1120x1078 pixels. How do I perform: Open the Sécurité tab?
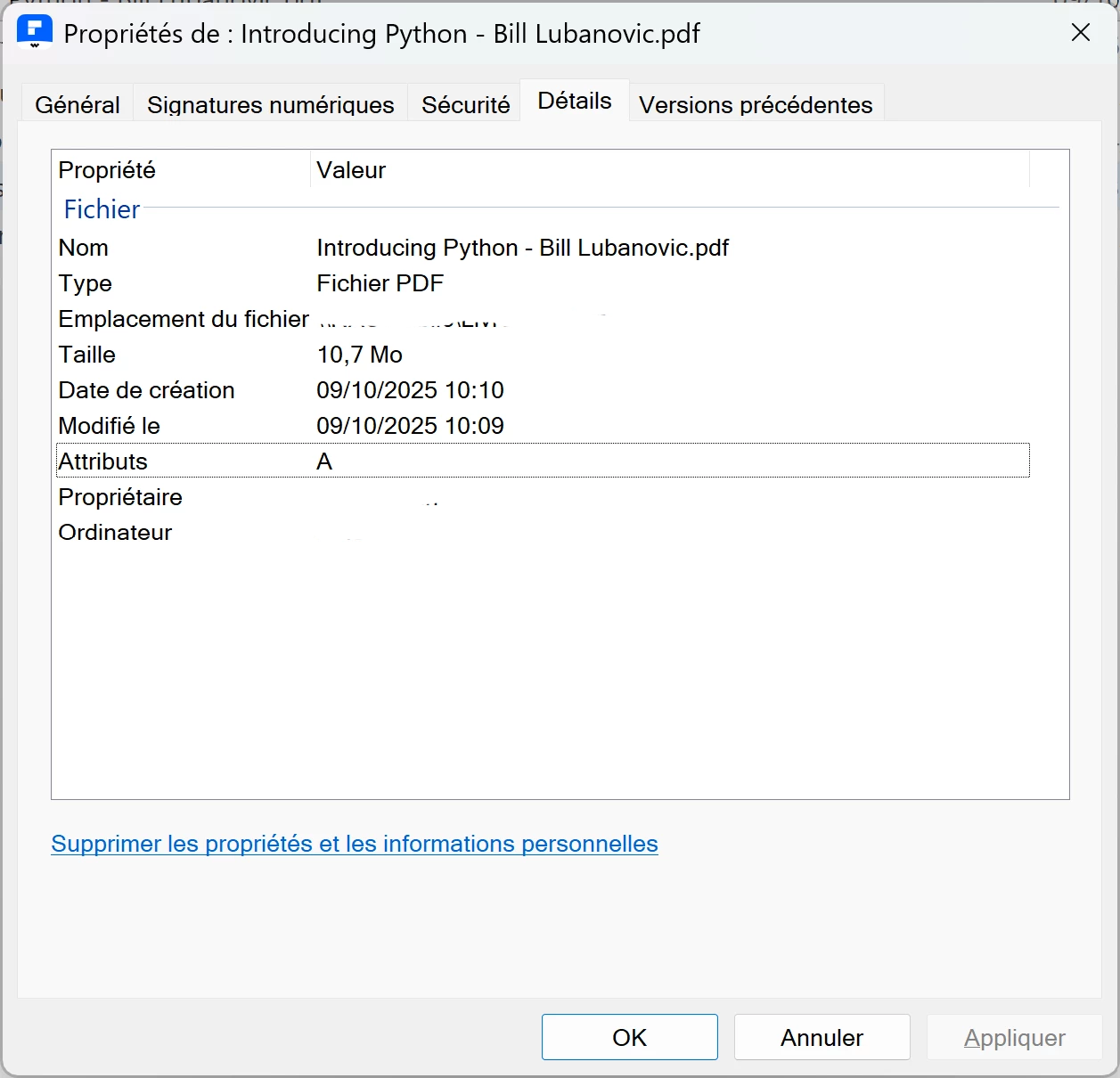click(466, 104)
